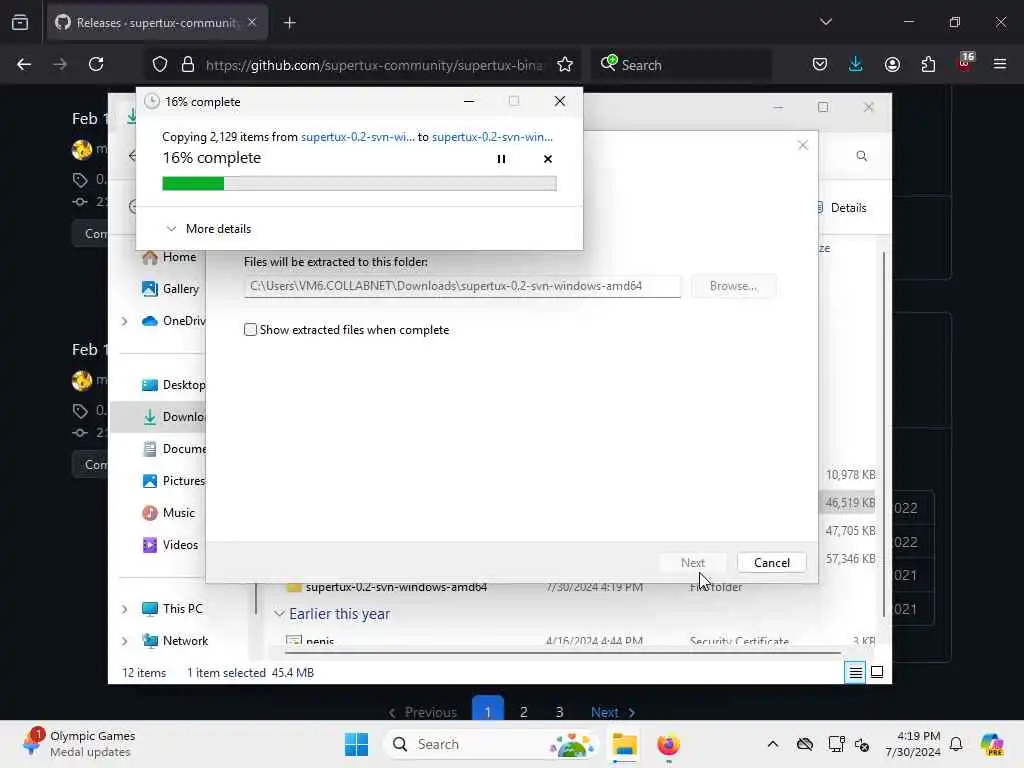Click Cancel in the extract dialog
This screenshot has width=1024, height=768.
[x=771, y=562]
